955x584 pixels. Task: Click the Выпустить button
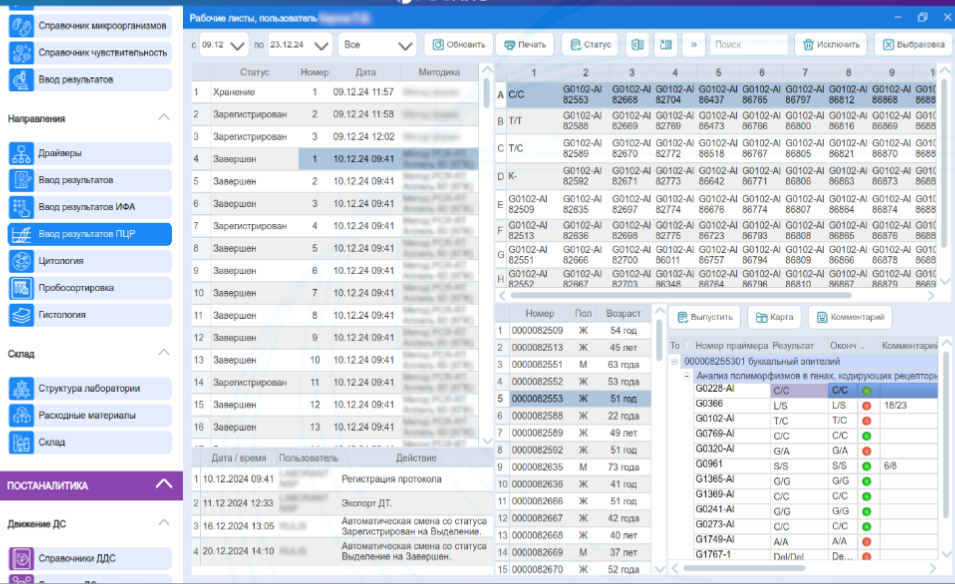click(x=703, y=318)
